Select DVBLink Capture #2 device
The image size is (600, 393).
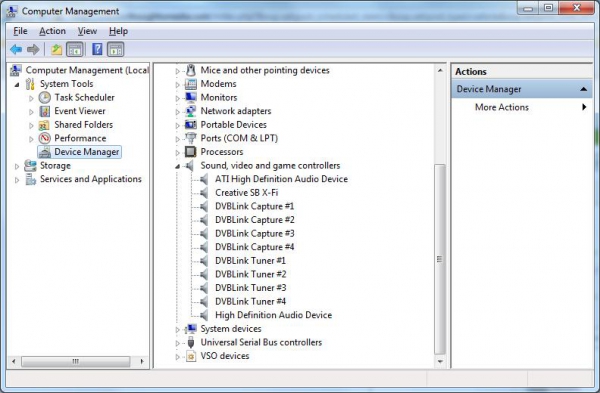[254, 220]
